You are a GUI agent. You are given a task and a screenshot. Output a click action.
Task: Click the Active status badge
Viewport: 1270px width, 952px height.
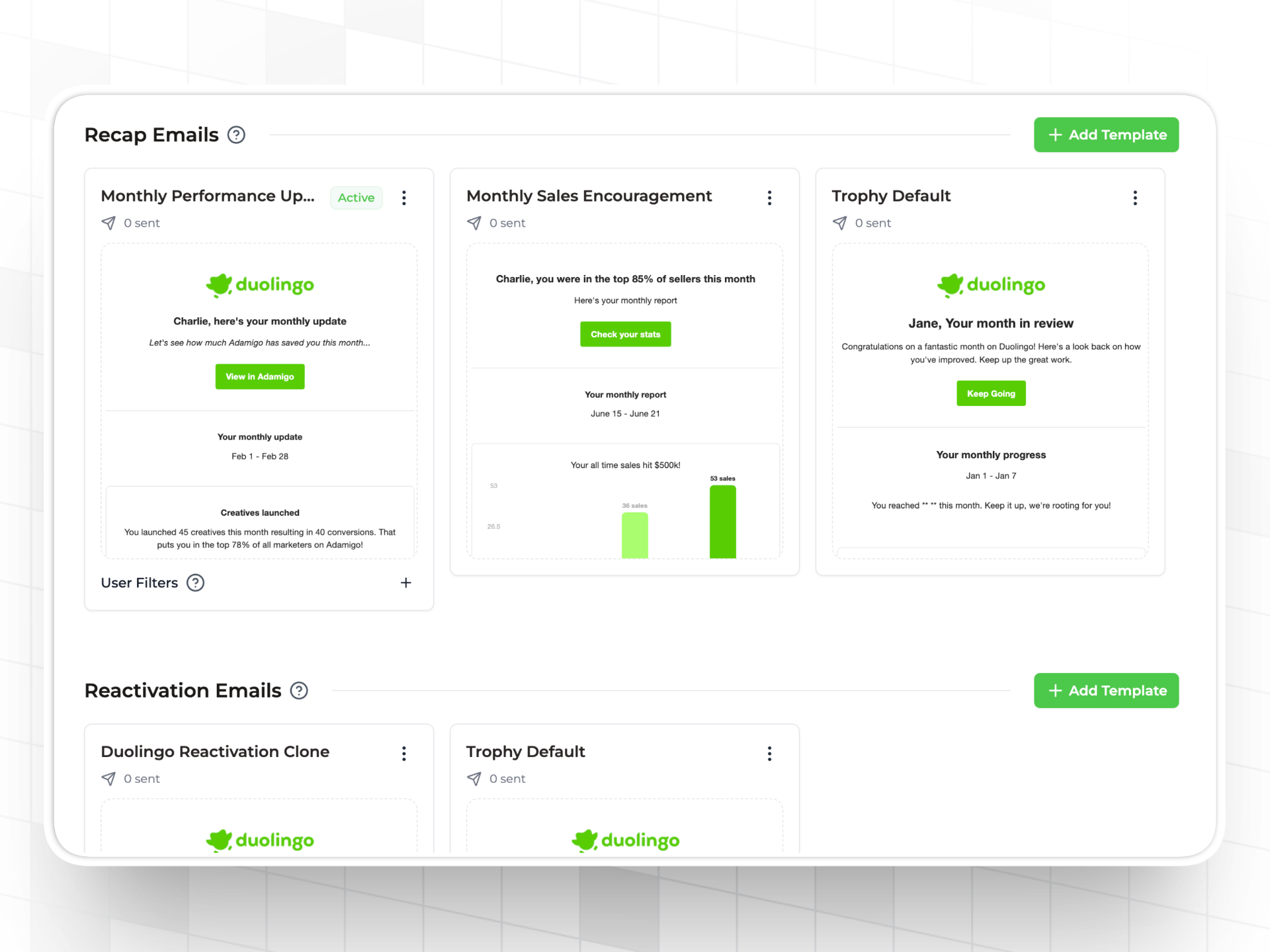[357, 198]
